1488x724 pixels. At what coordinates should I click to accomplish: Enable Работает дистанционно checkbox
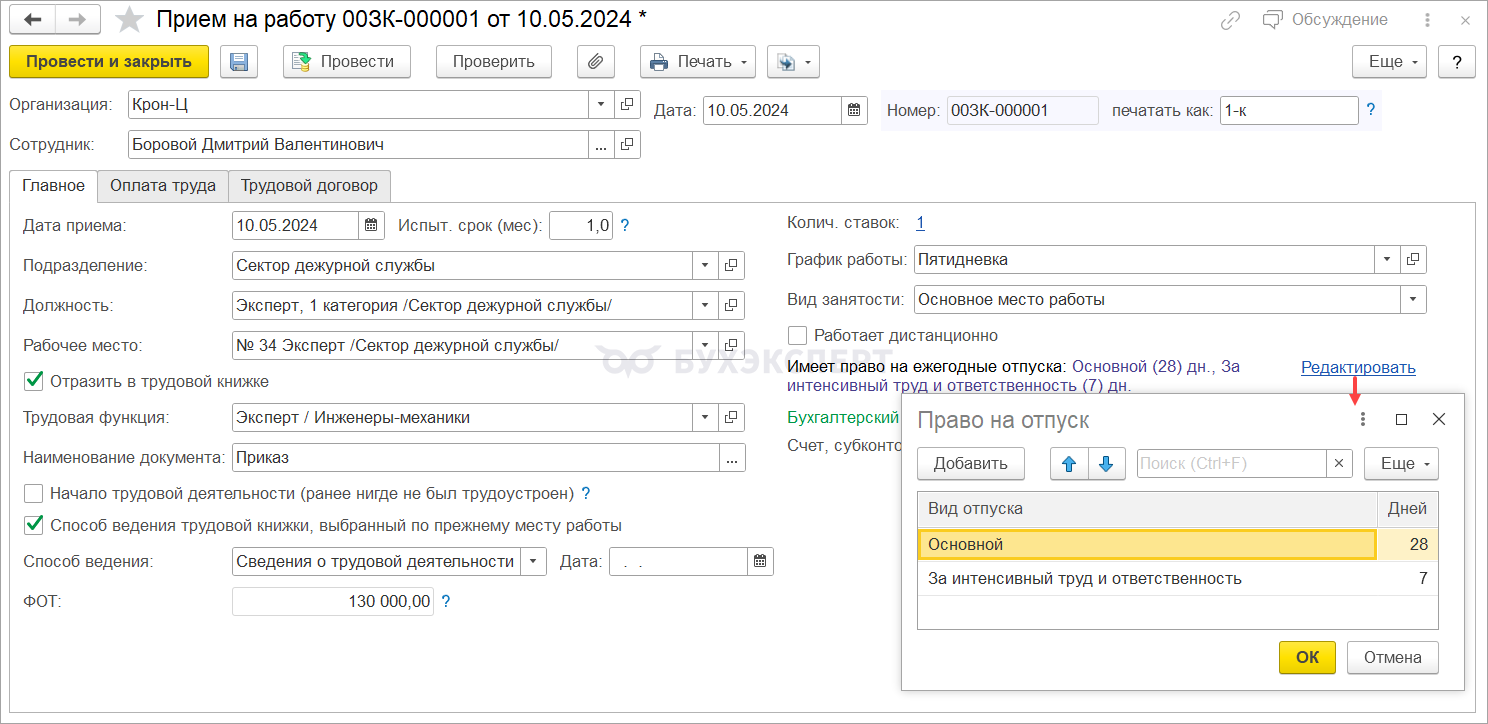(x=797, y=335)
